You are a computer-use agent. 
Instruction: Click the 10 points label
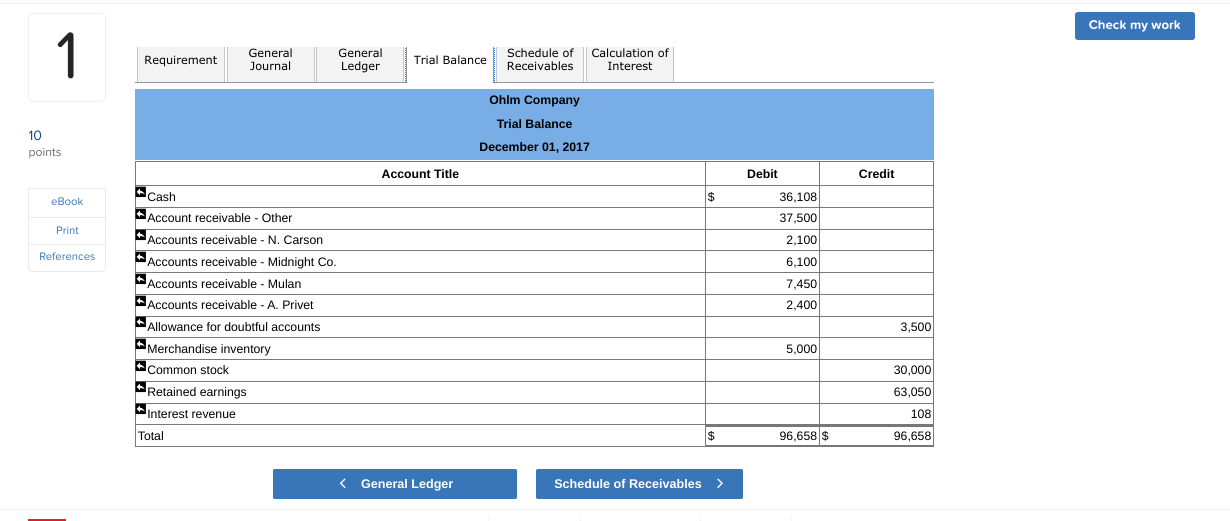coord(45,143)
